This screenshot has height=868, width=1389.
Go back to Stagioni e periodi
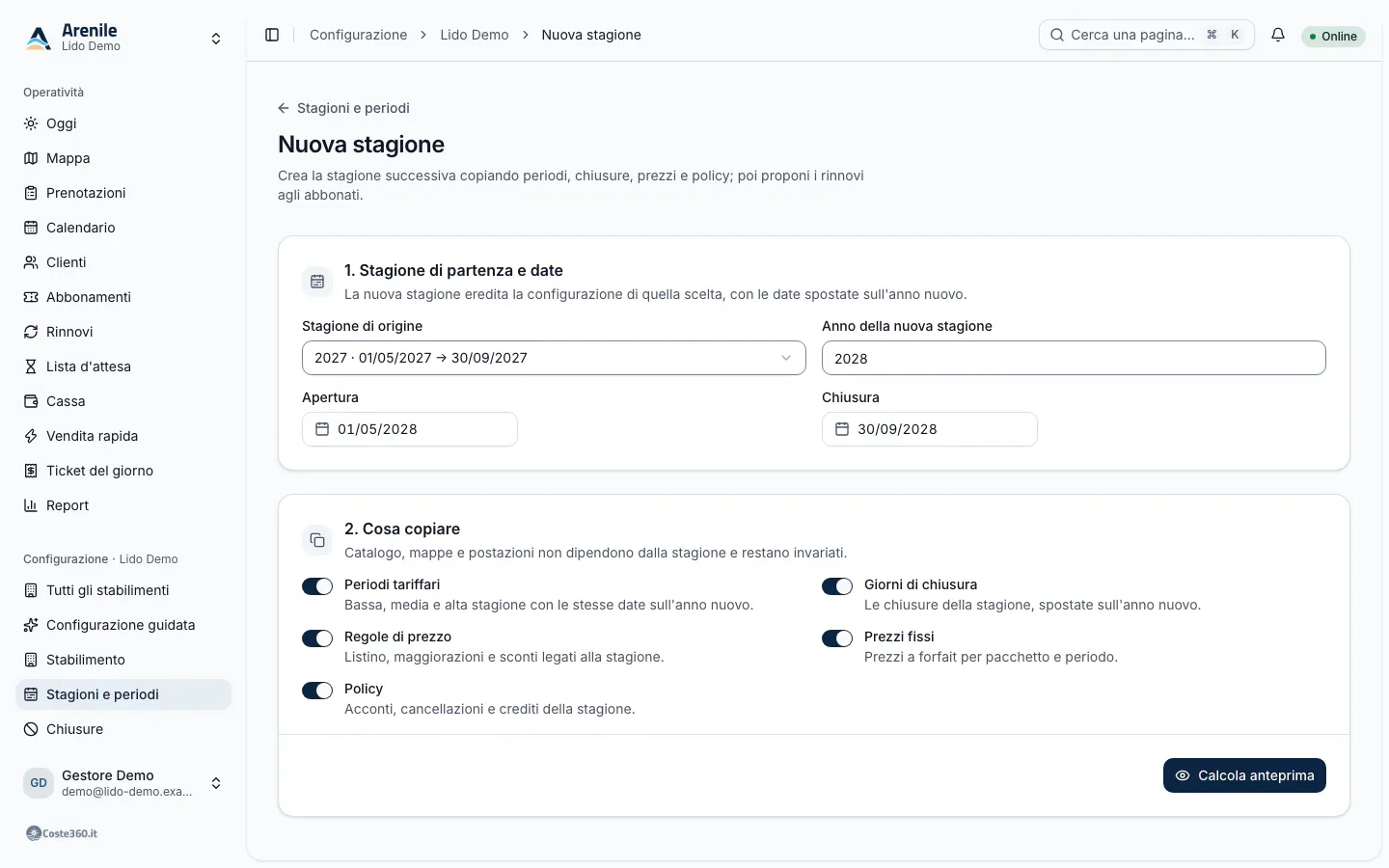(x=343, y=108)
